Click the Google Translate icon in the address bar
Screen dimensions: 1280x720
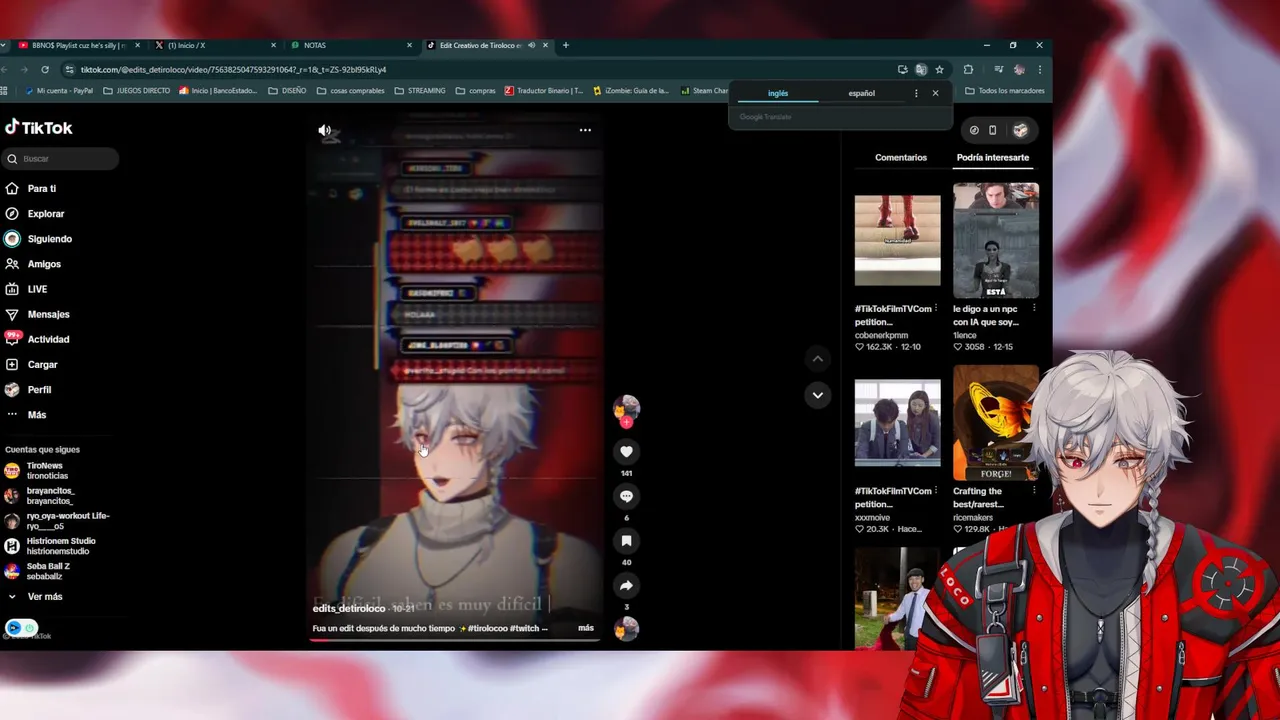(x=921, y=70)
